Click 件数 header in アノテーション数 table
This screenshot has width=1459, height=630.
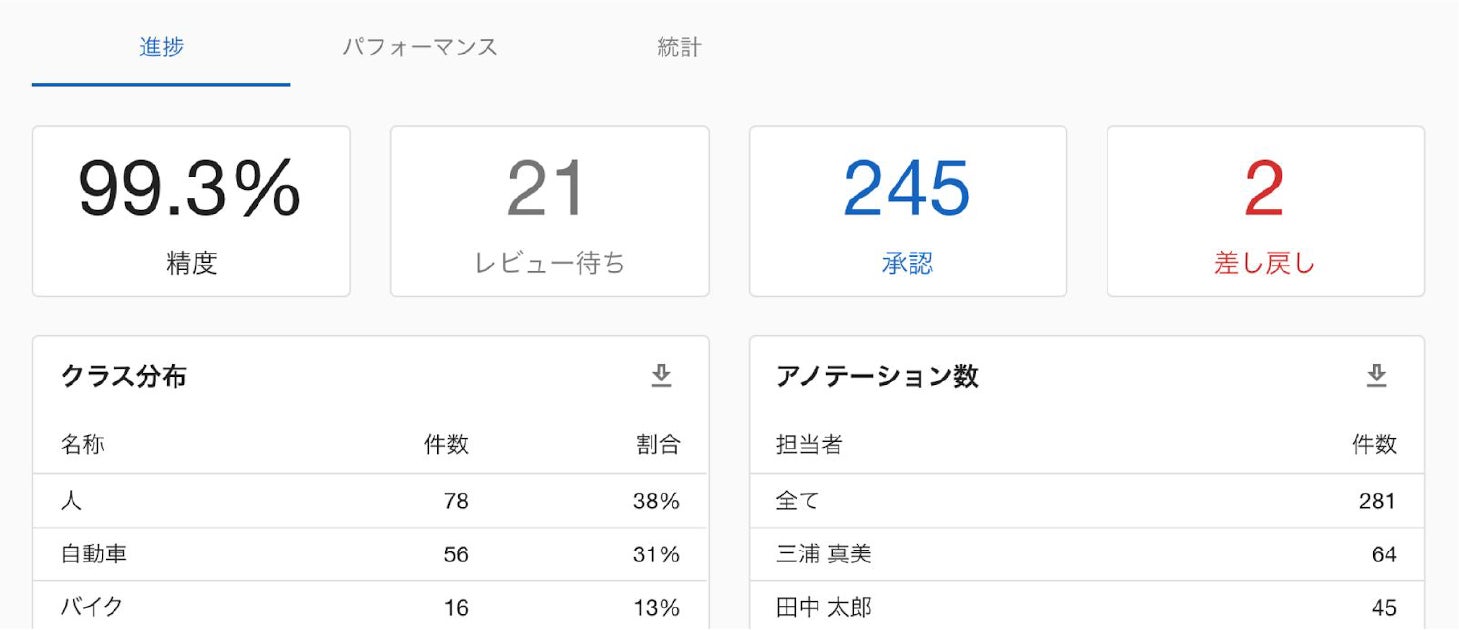[x=1374, y=445]
